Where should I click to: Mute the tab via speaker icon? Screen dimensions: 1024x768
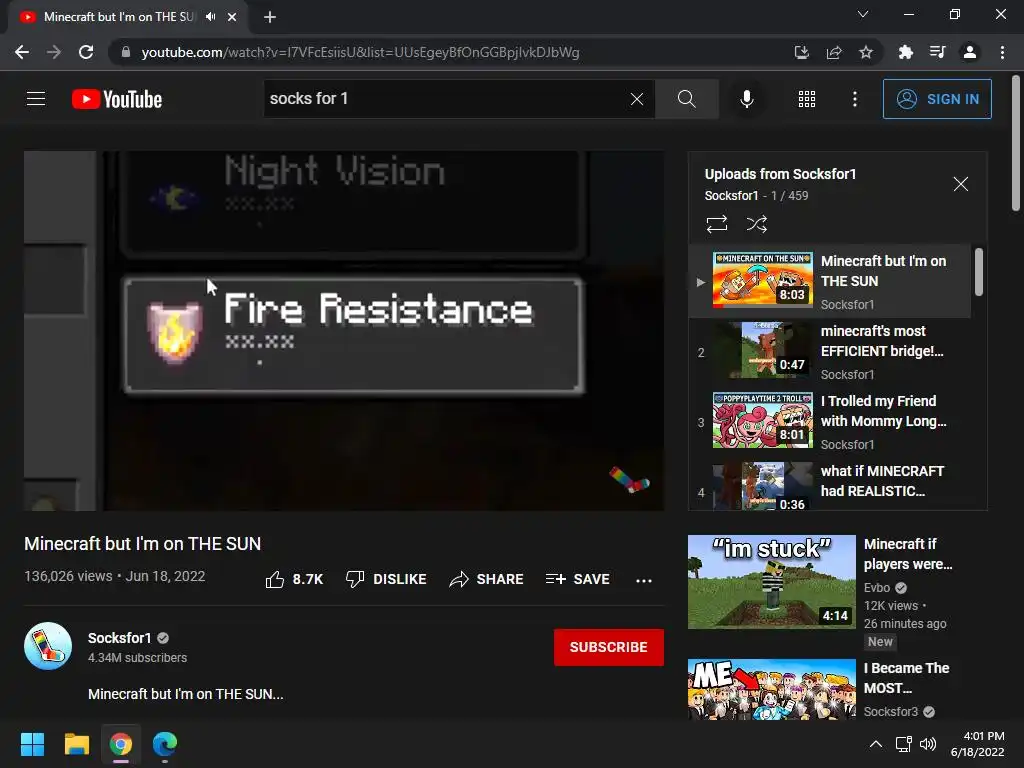pos(210,17)
